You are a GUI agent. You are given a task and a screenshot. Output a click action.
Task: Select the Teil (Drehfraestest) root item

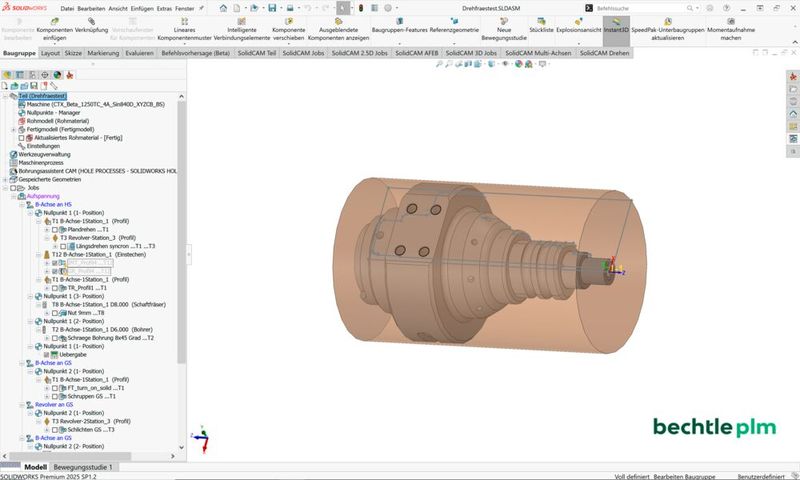[x=42, y=96]
